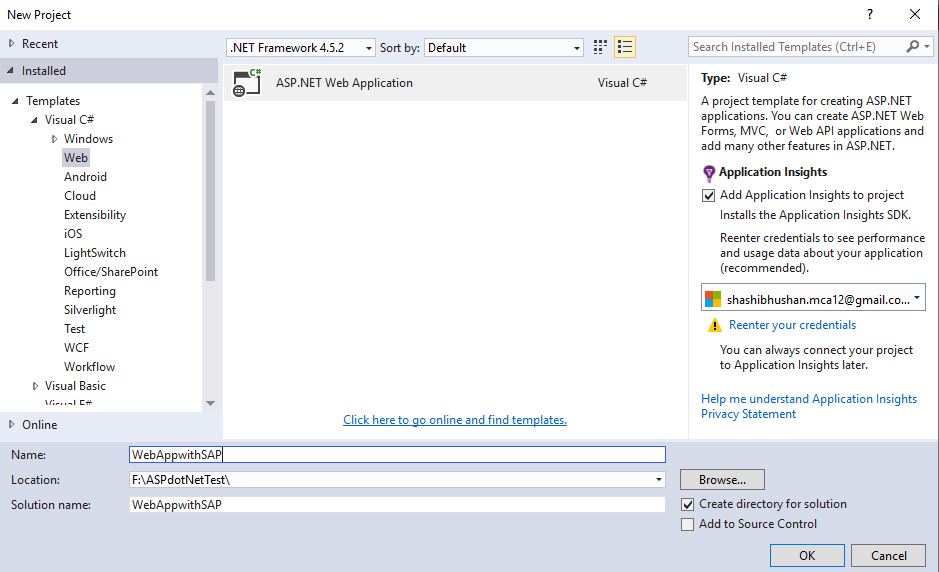Toggle Create directory for solution checkbox
The width and height of the screenshot is (939, 572).
click(687, 504)
